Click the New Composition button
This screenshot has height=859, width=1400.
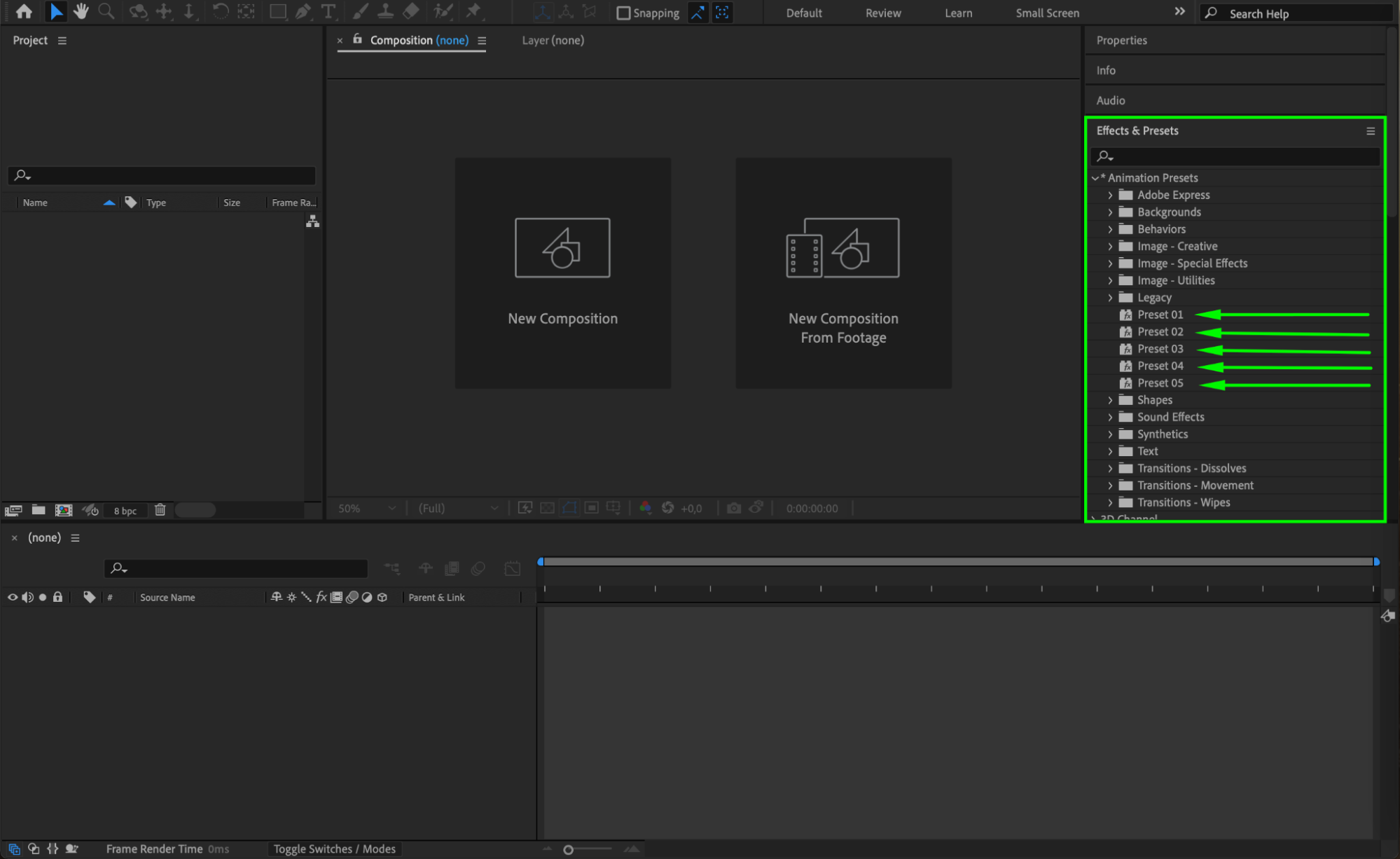[x=562, y=273]
